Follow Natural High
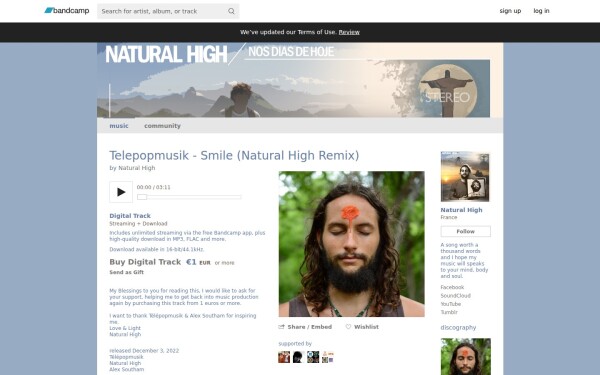600x375 pixels. coord(465,231)
